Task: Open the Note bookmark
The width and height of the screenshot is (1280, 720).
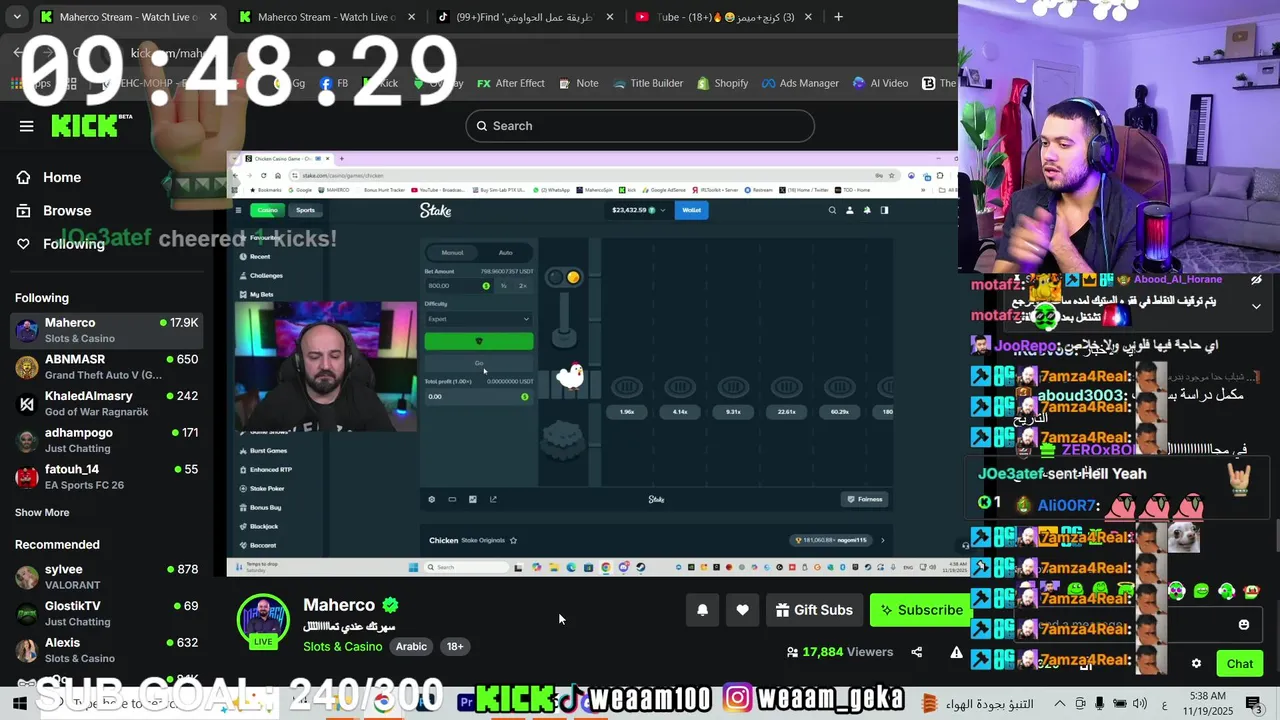Action: [578, 83]
